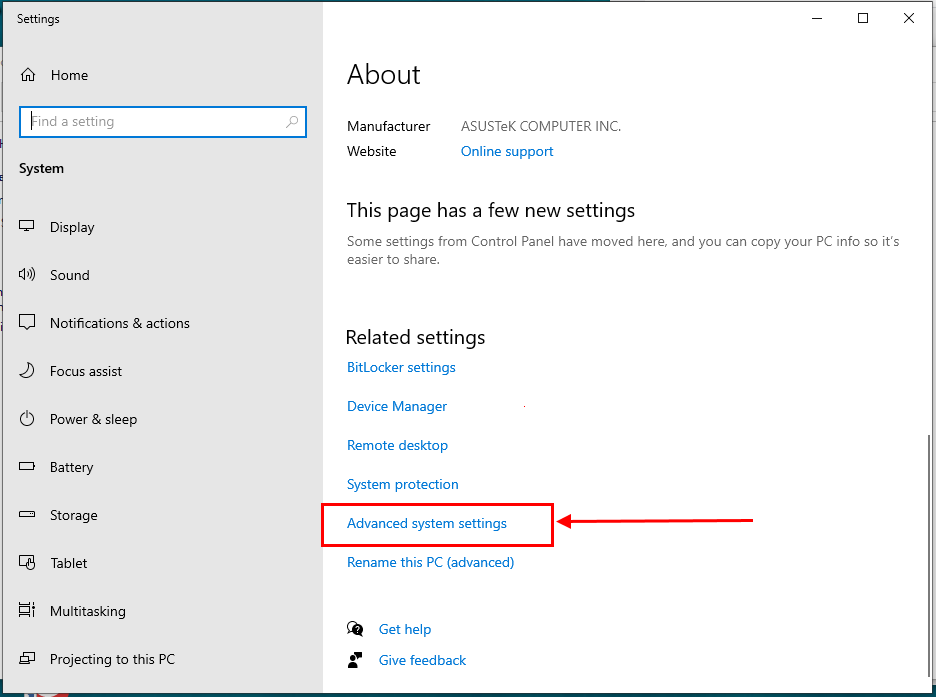The width and height of the screenshot is (936, 697).
Task: Click the Projecting to this PC icon
Action: tap(27, 658)
